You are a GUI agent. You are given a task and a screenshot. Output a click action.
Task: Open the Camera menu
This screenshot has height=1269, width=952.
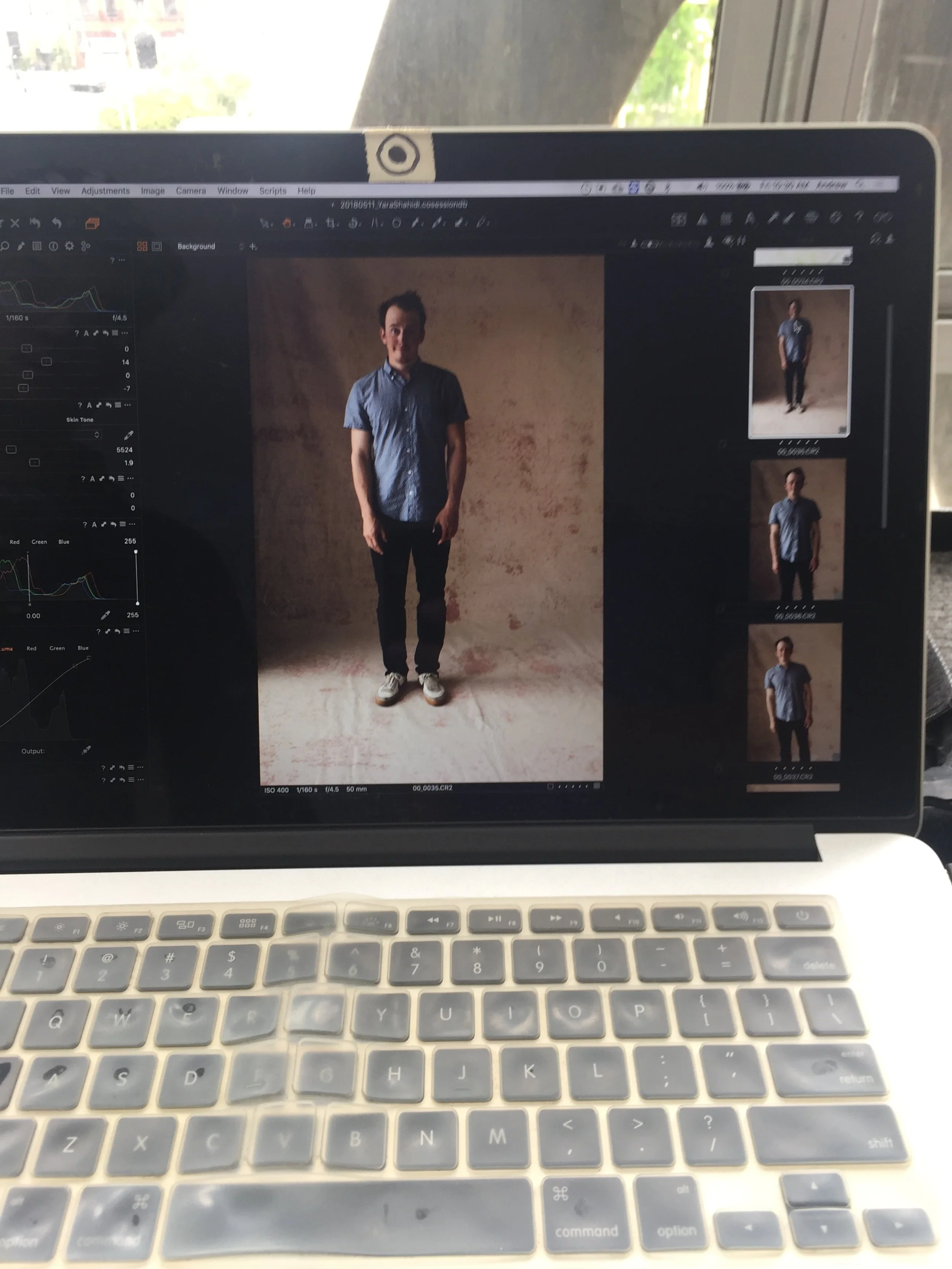coord(190,191)
